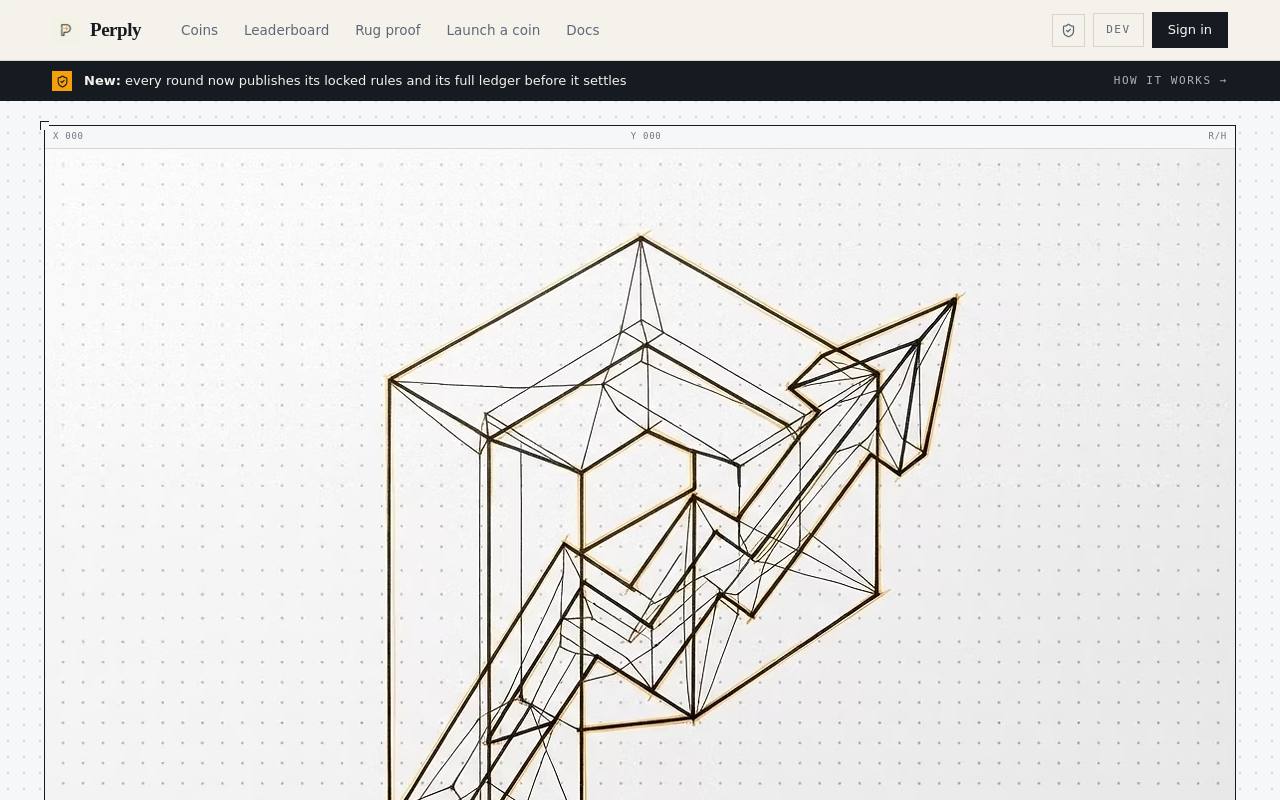
Task: Follow the HOW IT WORKS link
Action: (1170, 81)
